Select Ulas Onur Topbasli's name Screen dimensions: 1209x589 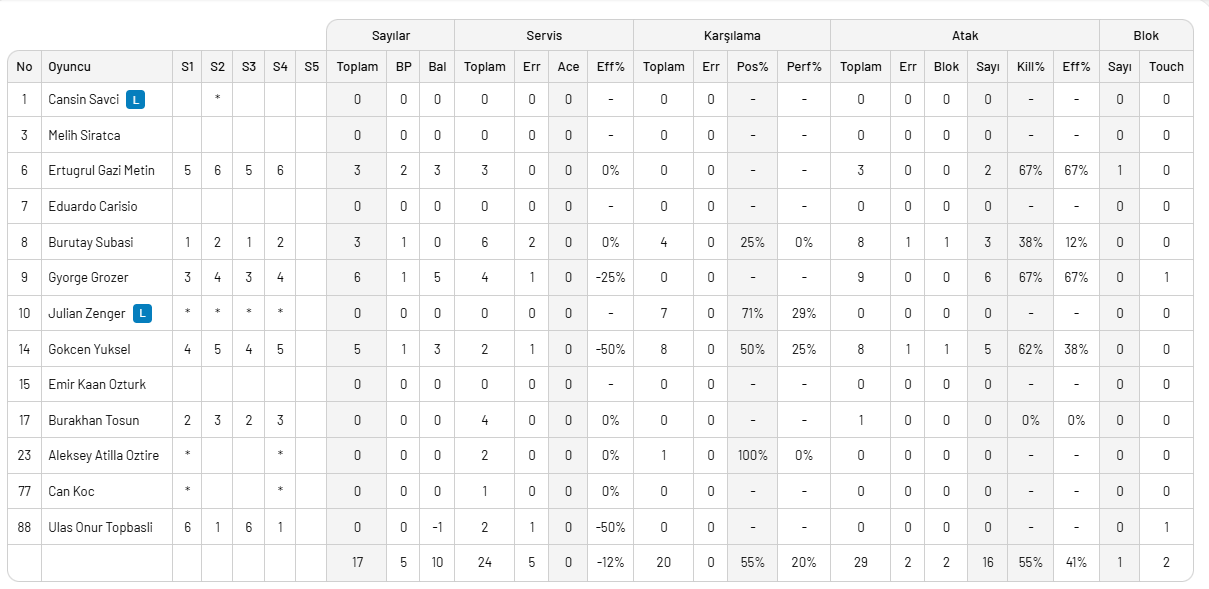(x=100, y=528)
